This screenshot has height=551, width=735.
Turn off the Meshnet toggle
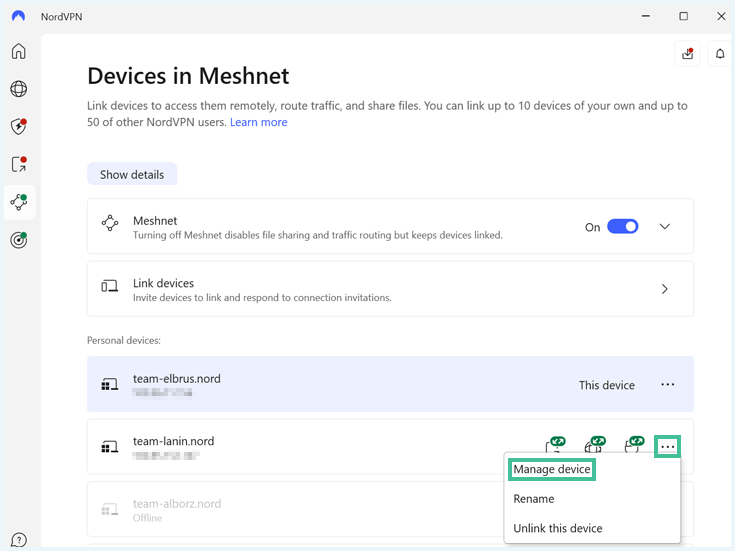pyautogui.click(x=622, y=226)
